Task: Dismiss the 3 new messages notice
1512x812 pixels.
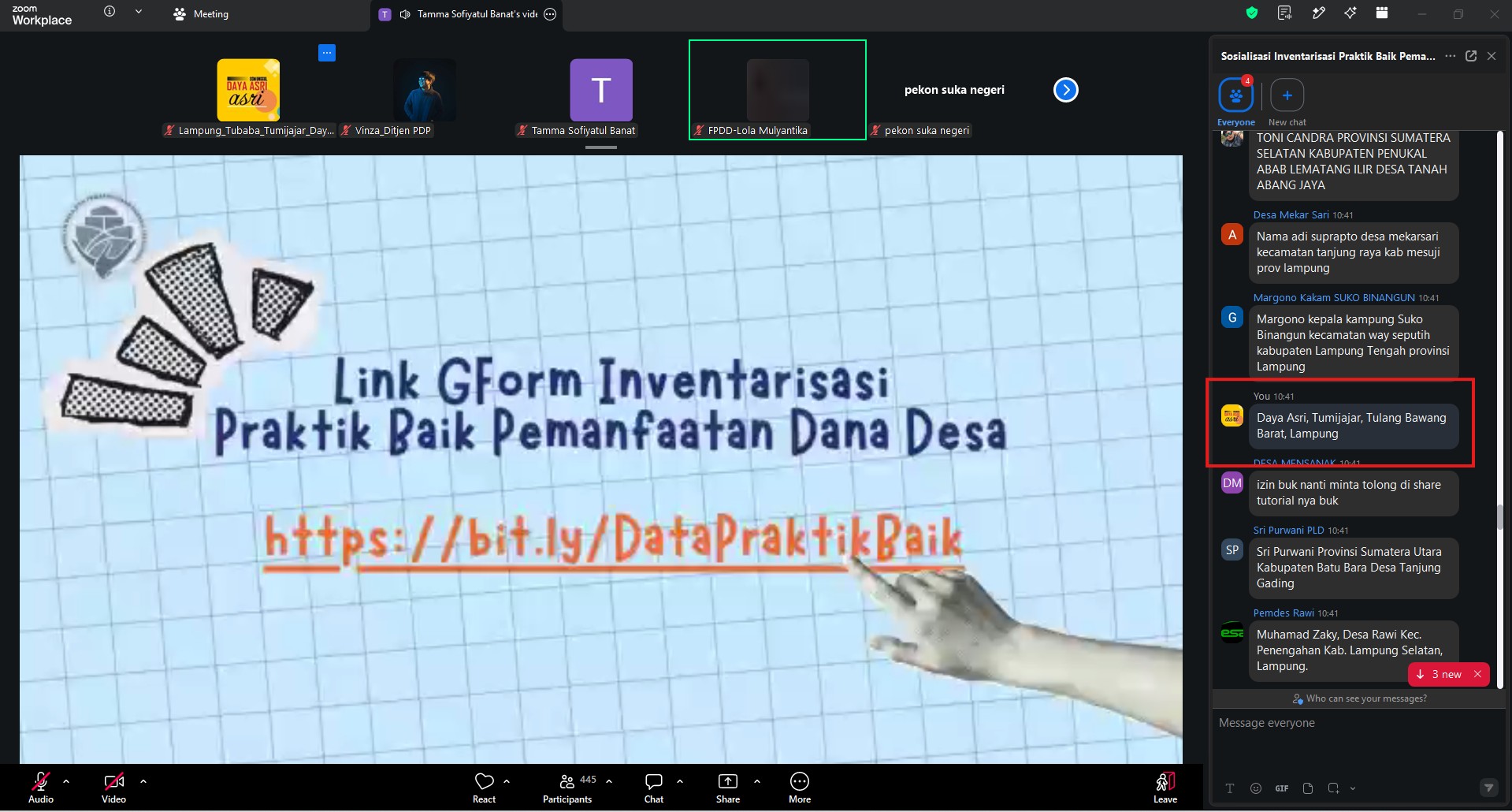Action: click(x=1477, y=674)
